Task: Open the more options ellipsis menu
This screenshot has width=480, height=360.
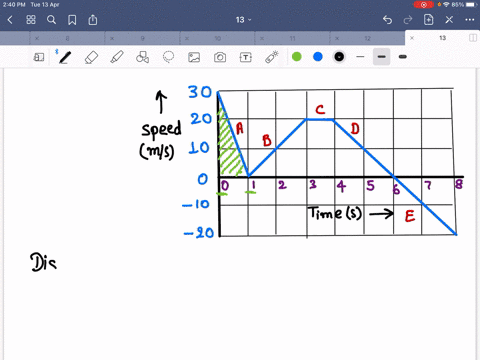Action: pos(470,20)
